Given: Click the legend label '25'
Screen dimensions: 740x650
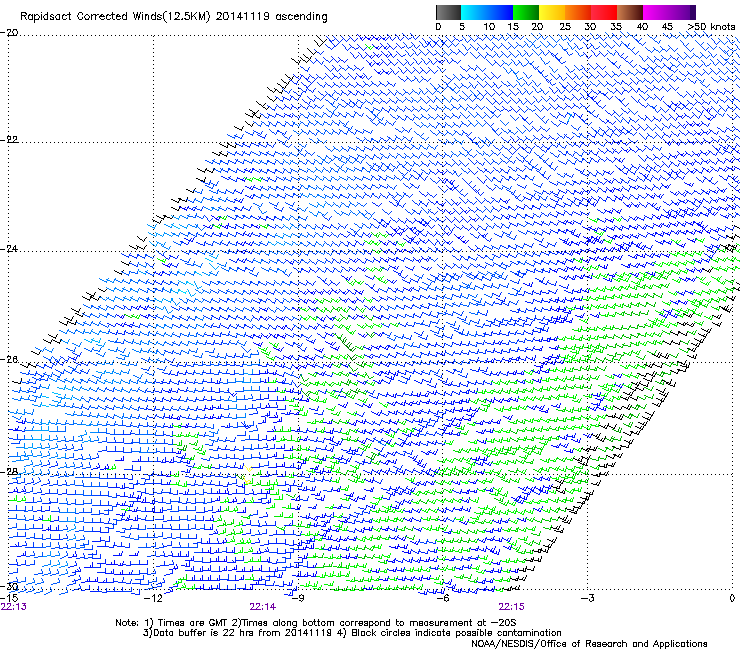Looking at the screenshot, I should tap(565, 27).
